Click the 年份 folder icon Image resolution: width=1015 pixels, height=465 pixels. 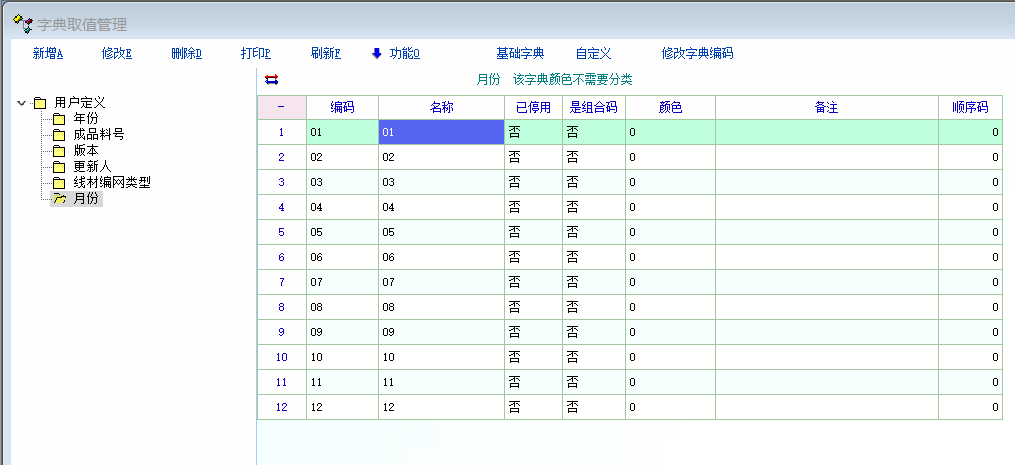coord(59,119)
